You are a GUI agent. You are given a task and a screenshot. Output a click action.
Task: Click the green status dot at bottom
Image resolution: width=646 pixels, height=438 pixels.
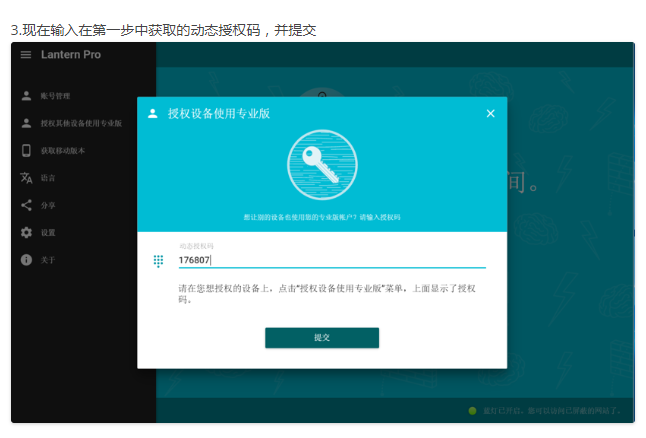point(473,411)
